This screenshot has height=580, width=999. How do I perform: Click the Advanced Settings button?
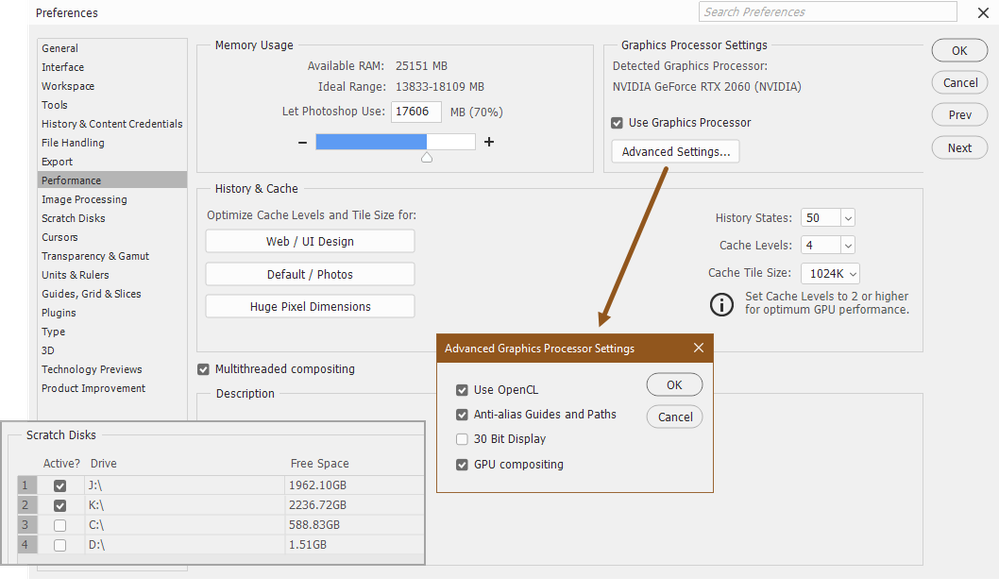pos(673,151)
